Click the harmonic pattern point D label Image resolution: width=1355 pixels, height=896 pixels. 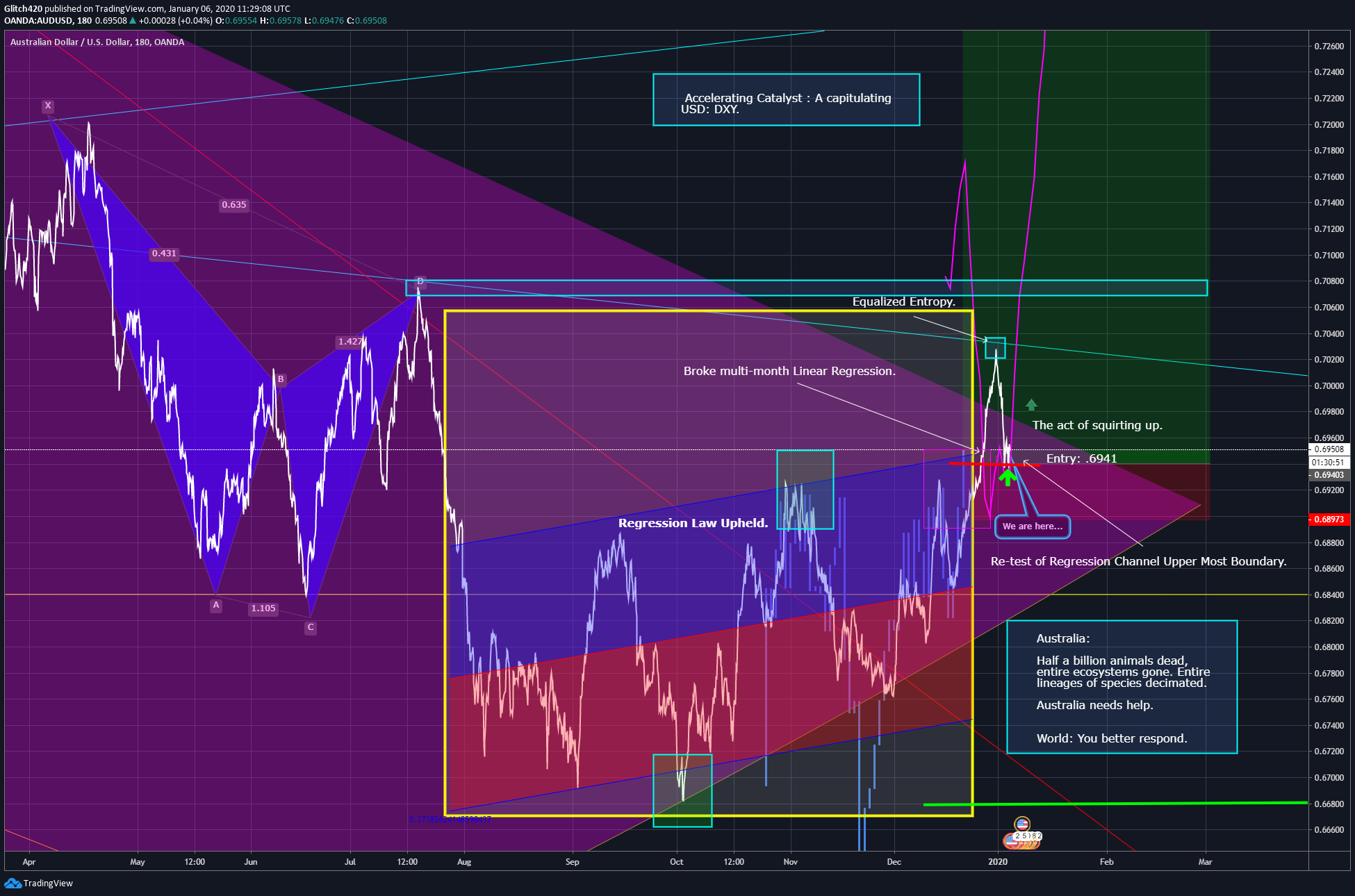pyautogui.click(x=420, y=281)
